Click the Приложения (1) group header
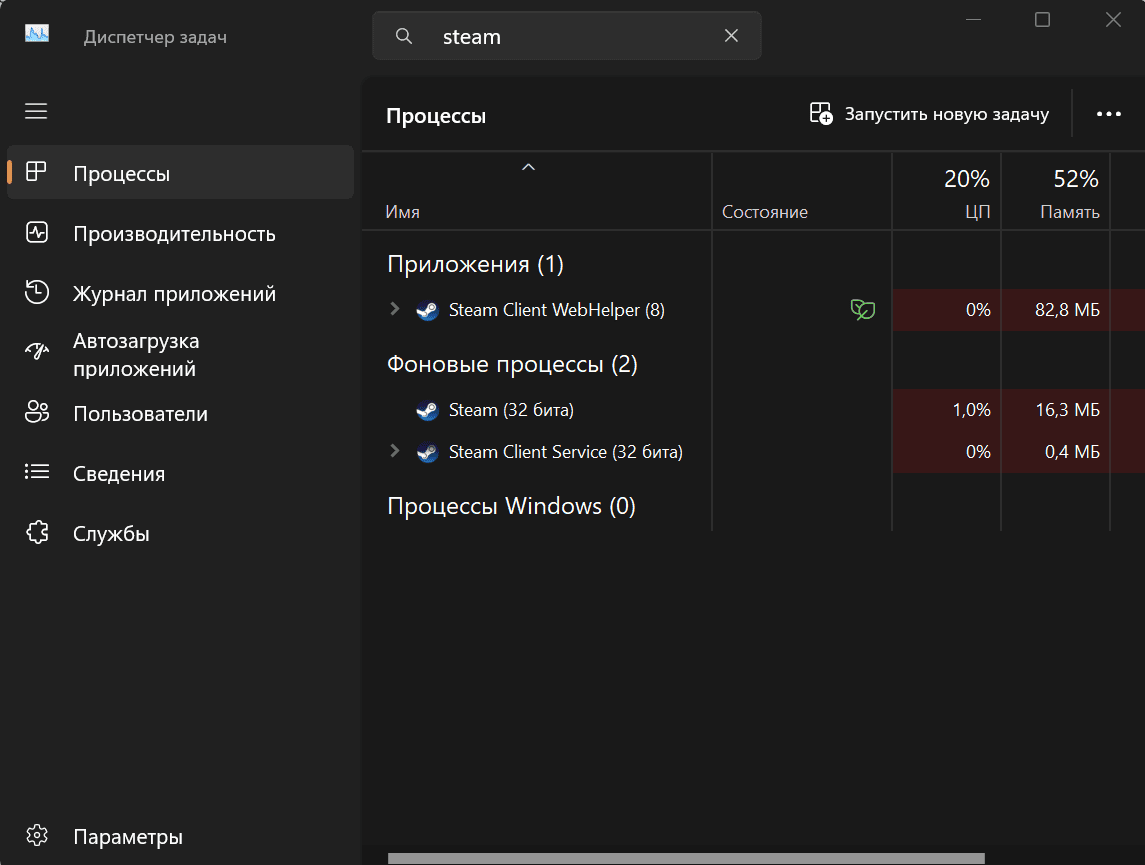 coord(475,264)
